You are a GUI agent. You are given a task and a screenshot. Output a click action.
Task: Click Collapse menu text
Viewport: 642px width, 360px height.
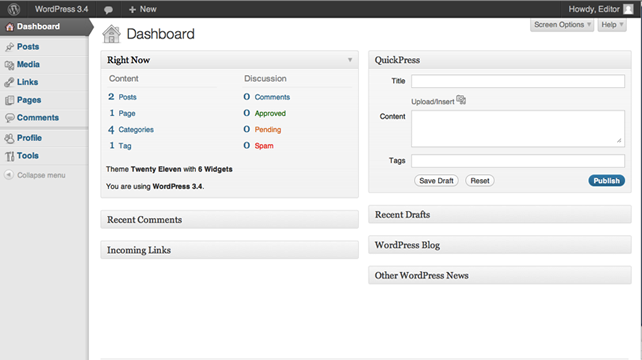41,175
